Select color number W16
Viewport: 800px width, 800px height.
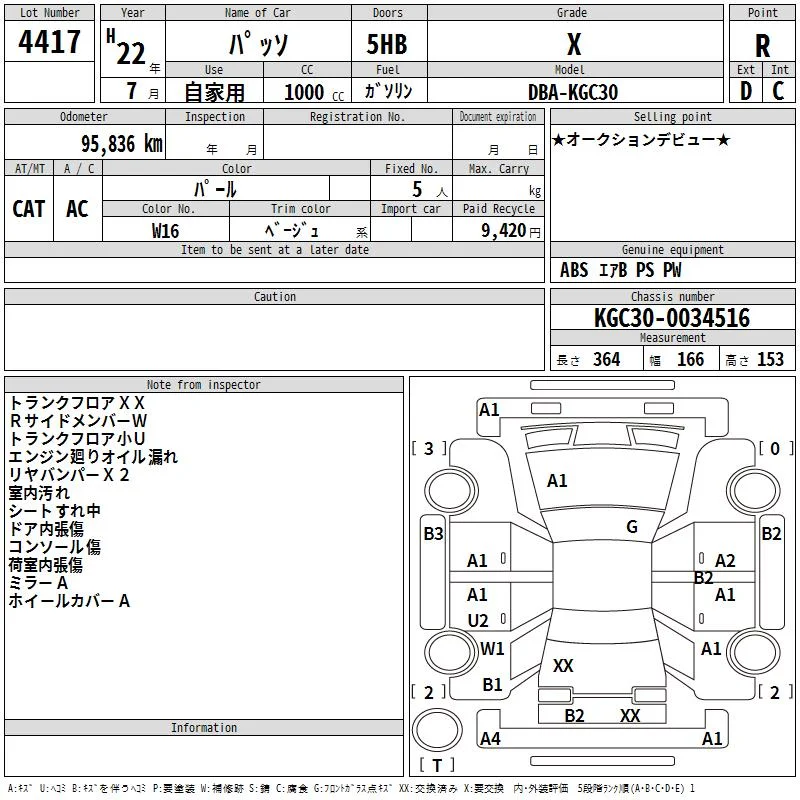166,231
